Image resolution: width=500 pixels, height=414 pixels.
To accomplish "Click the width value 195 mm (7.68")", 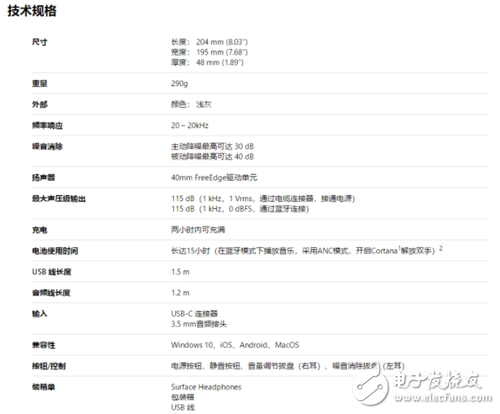I will [222, 52].
